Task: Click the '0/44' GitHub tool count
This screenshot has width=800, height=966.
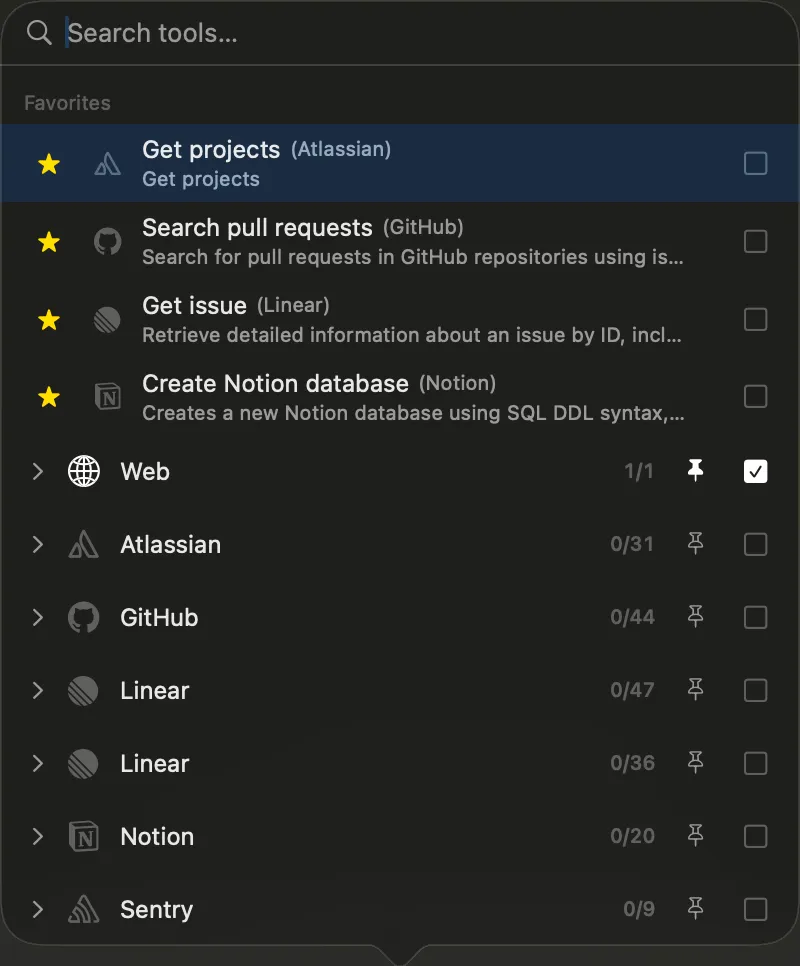Action: (632, 617)
